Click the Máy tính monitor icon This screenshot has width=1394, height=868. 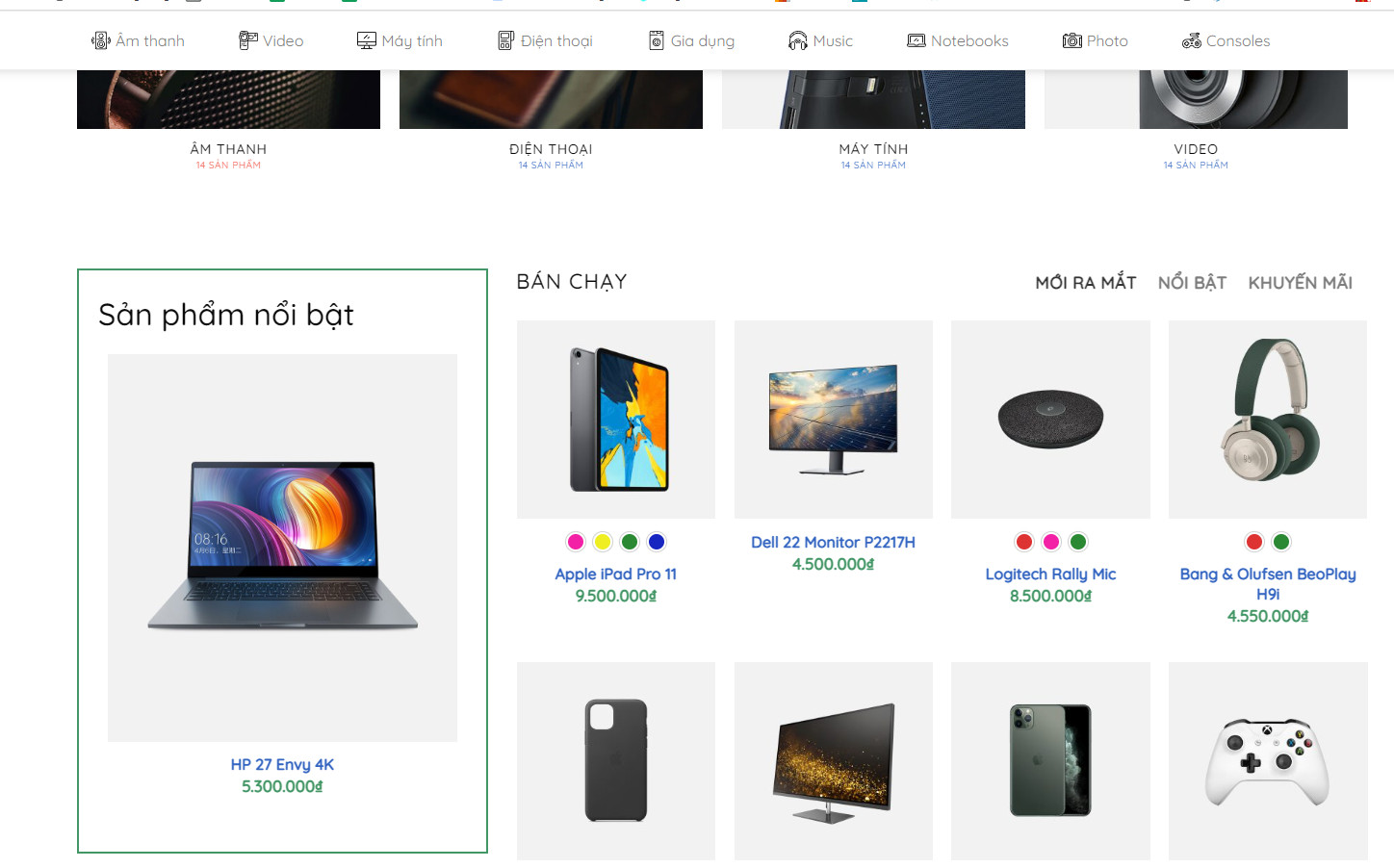click(x=366, y=40)
